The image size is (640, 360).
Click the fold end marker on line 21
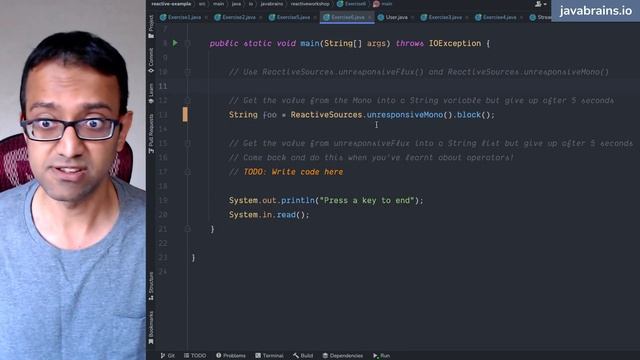tap(187, 229)
